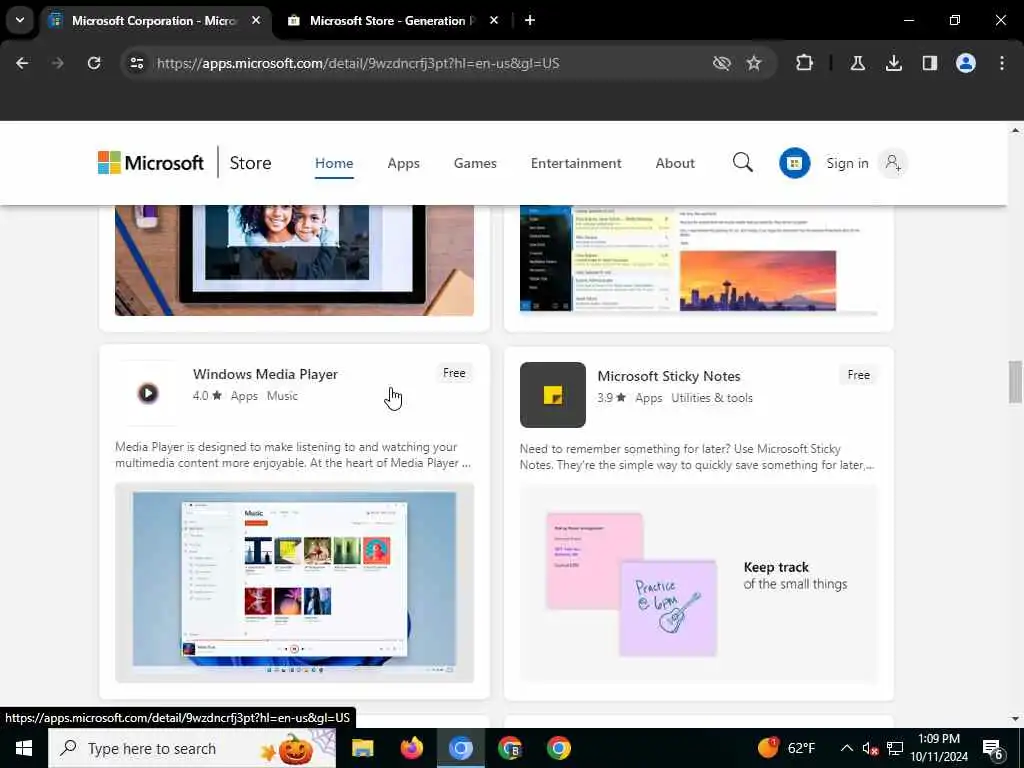Close the Microsoft Corporation tab
Viewport: 1024px width, 768px height.
pyautogui.click(x=256, y=20)
